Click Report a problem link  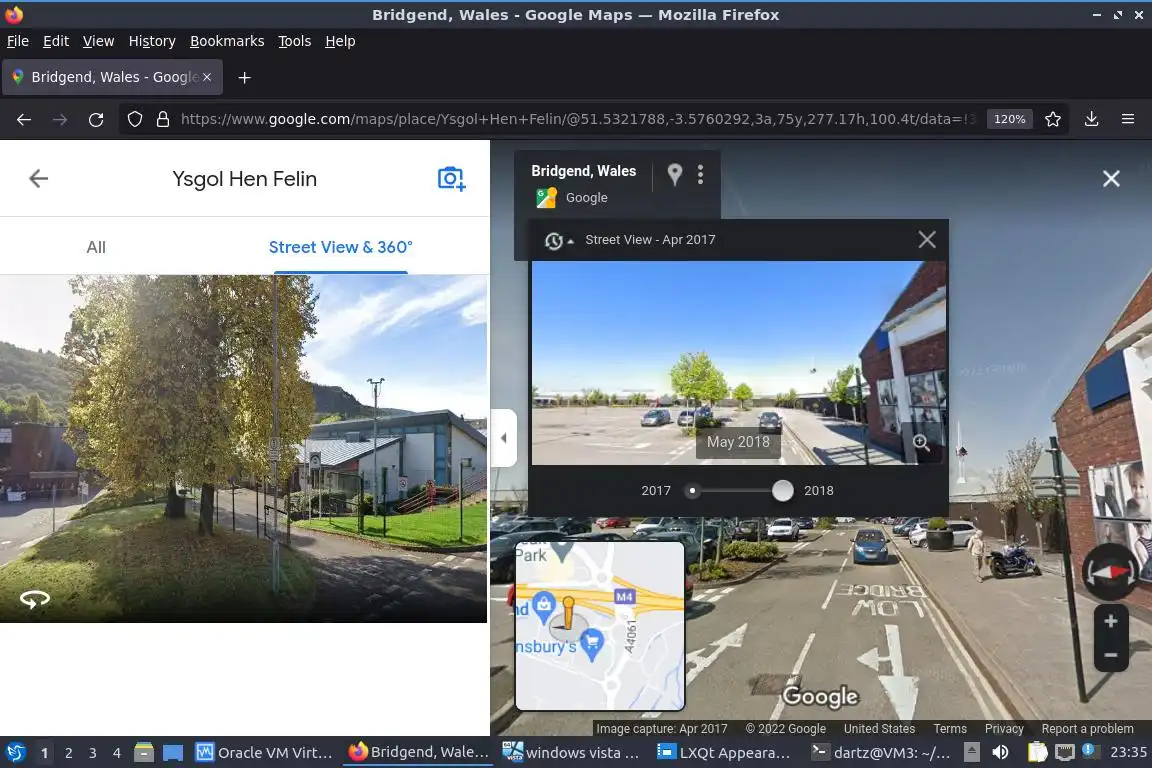(1087, 729)
